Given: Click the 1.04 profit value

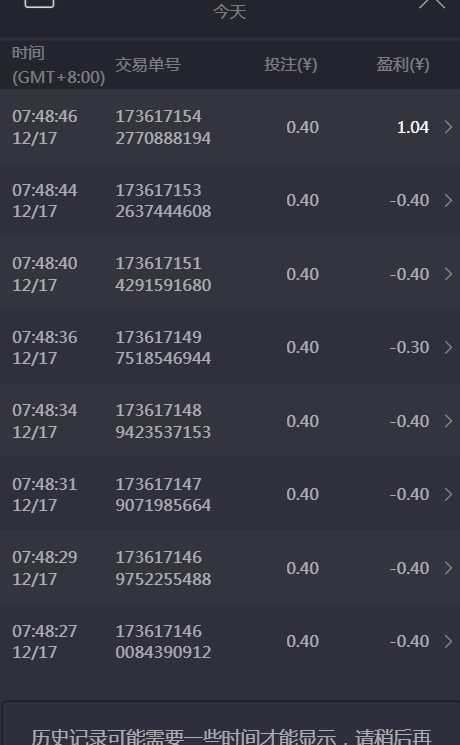Looking at the screenshot, I should pos(413,127).
